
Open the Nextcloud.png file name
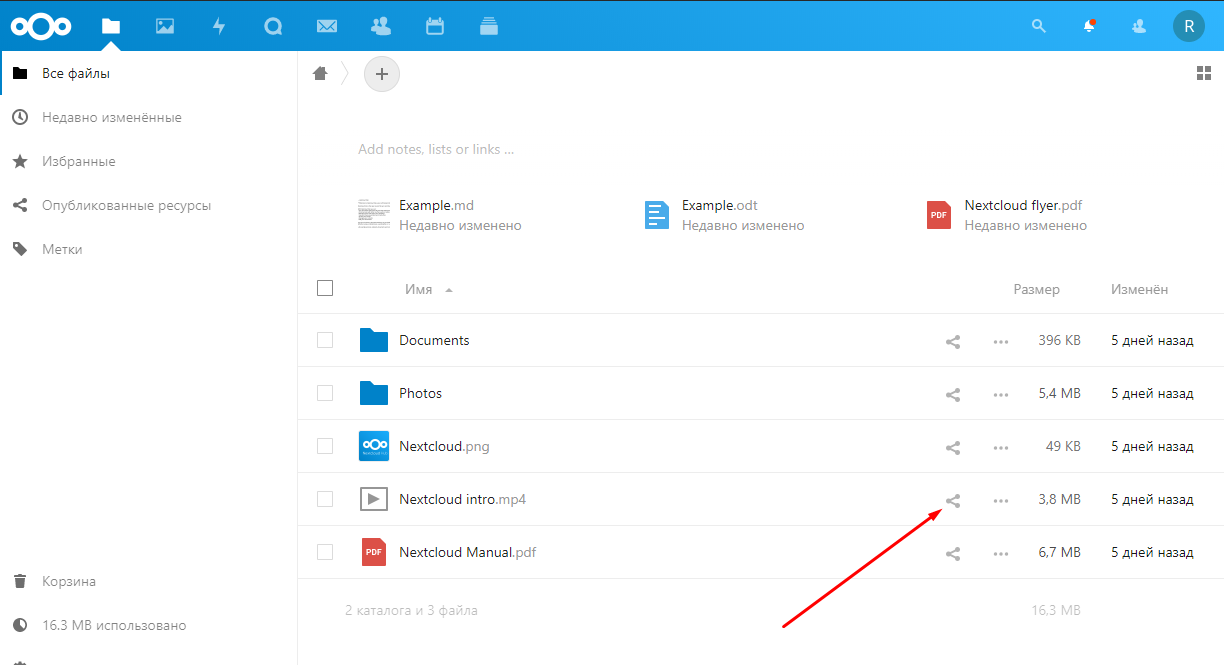coord(444,446)
